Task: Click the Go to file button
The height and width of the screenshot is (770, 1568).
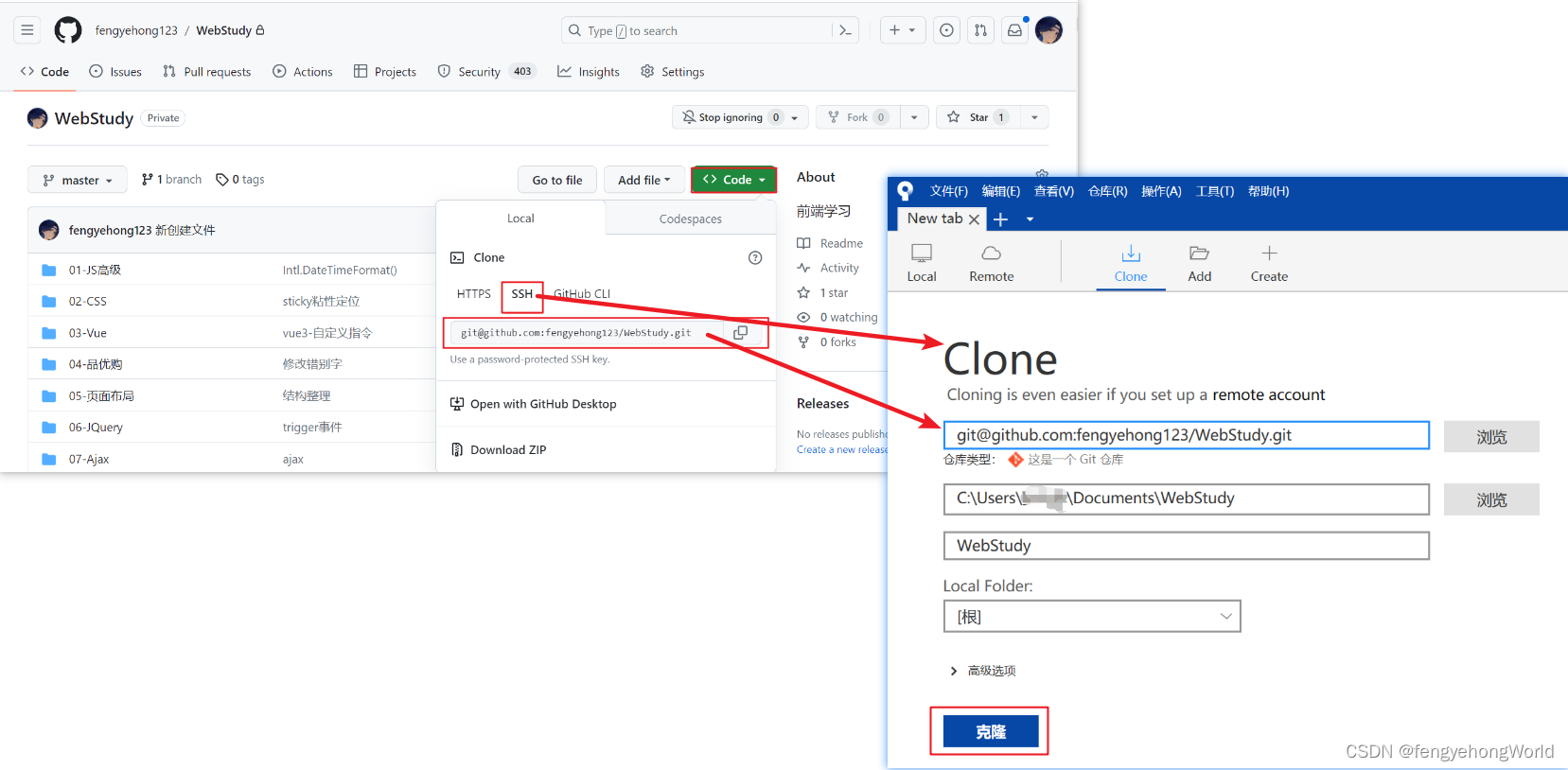Action: tap(557, 180)
